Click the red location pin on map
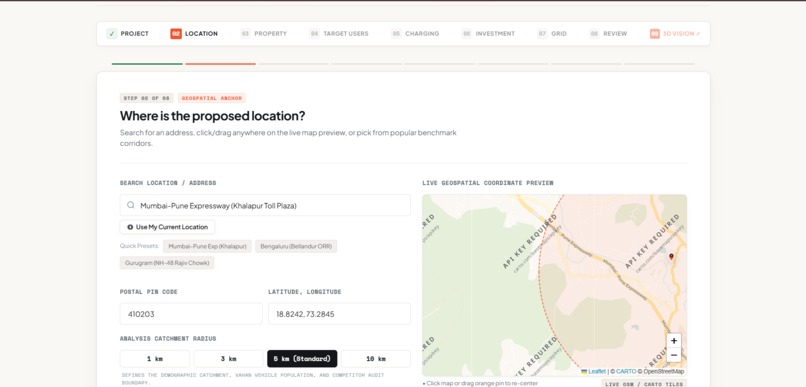806x387 pixels. [x=671, y=256]
